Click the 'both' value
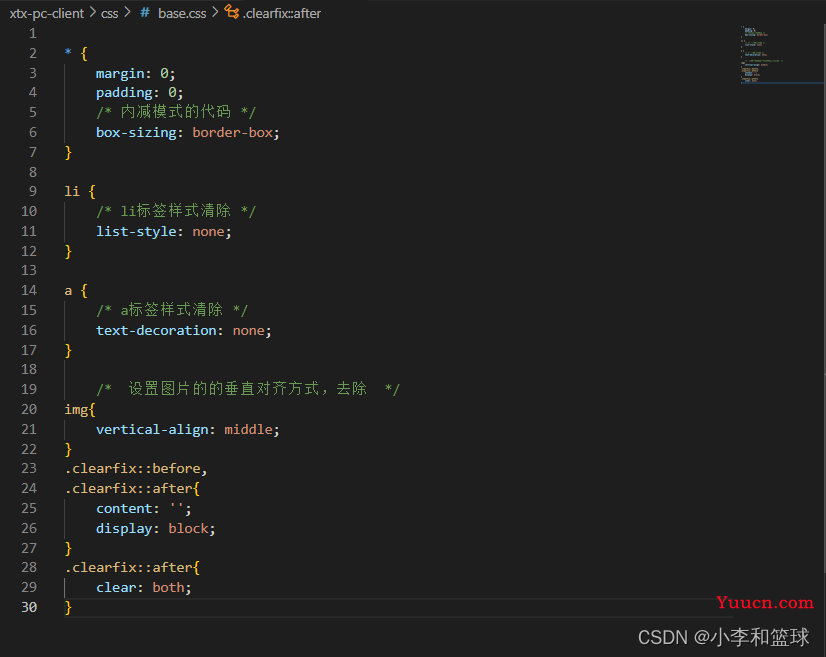 168,587
